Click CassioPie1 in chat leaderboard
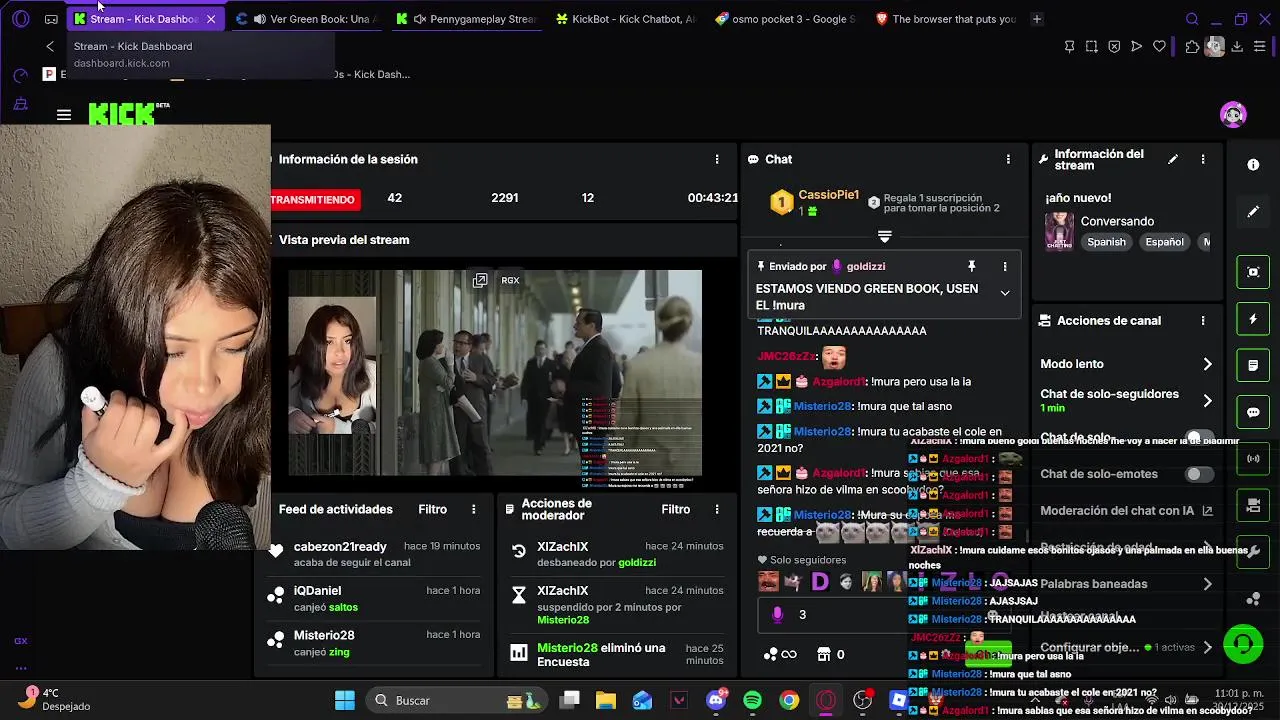 click(x=828, y=195)
